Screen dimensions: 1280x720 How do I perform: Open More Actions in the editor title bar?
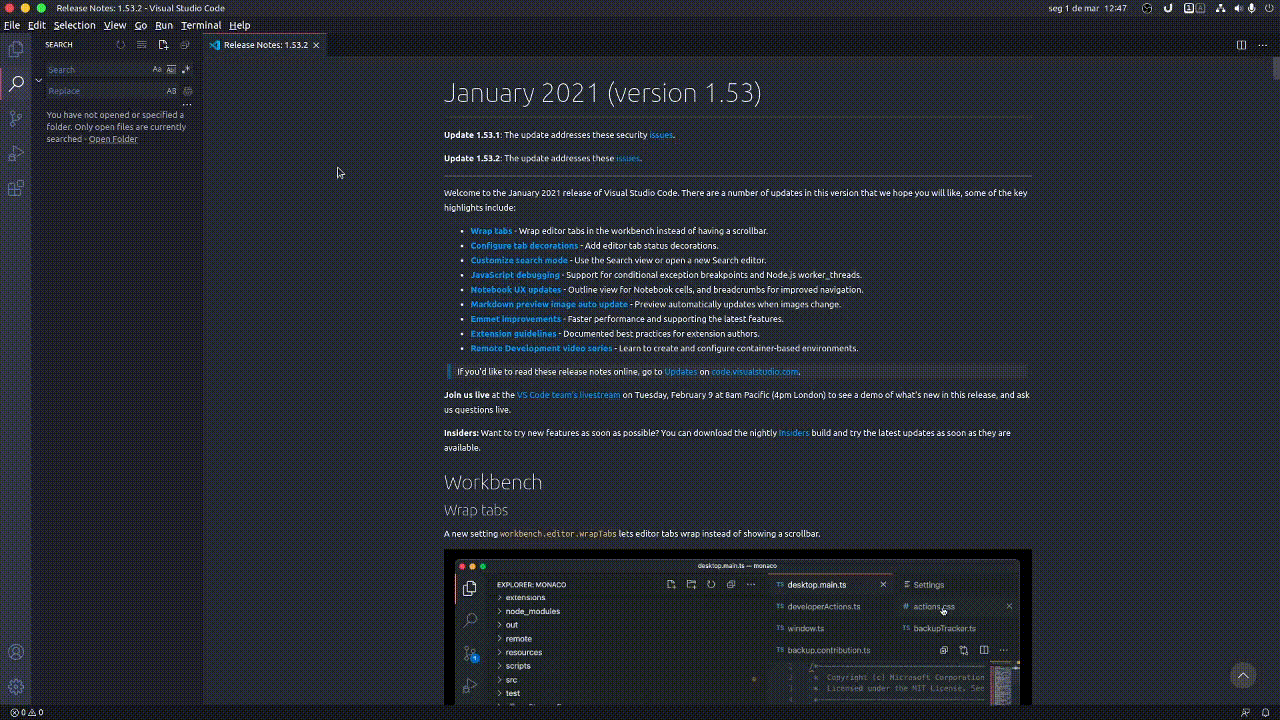coord(1261,45)
